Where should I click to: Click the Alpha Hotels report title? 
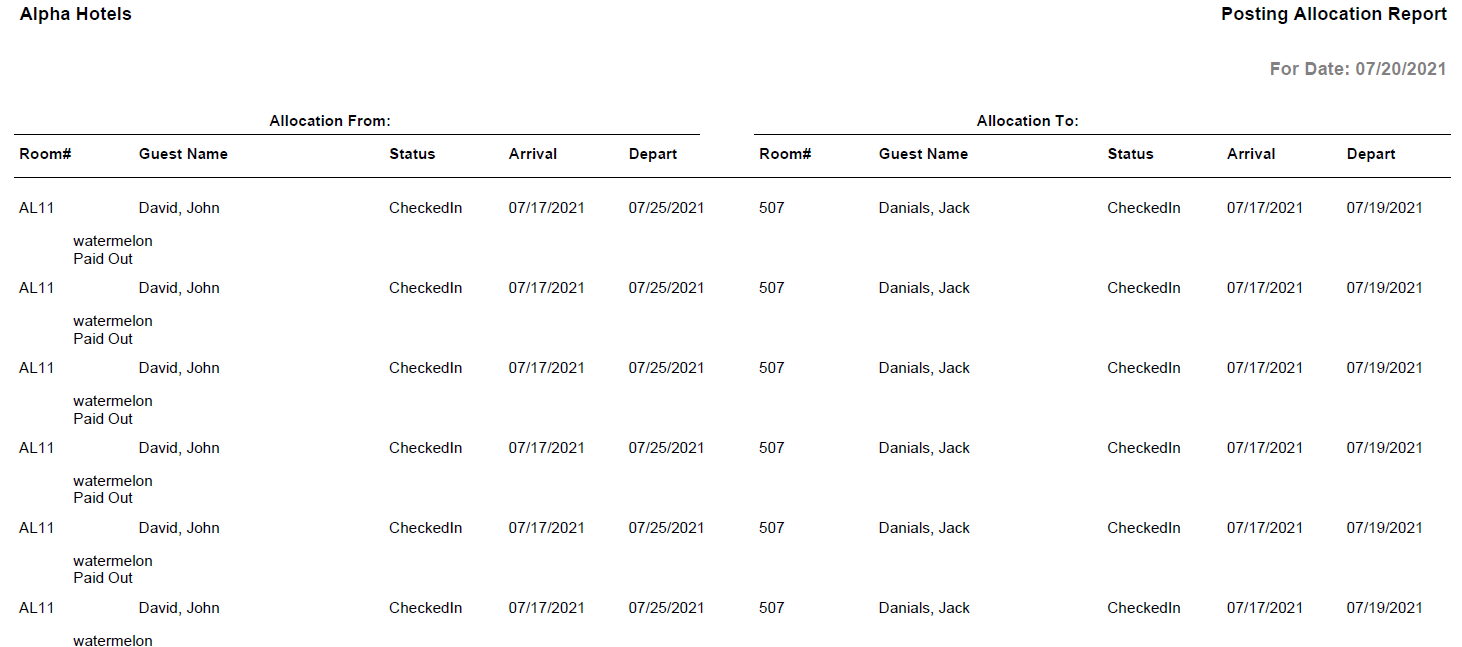(76, 14)
